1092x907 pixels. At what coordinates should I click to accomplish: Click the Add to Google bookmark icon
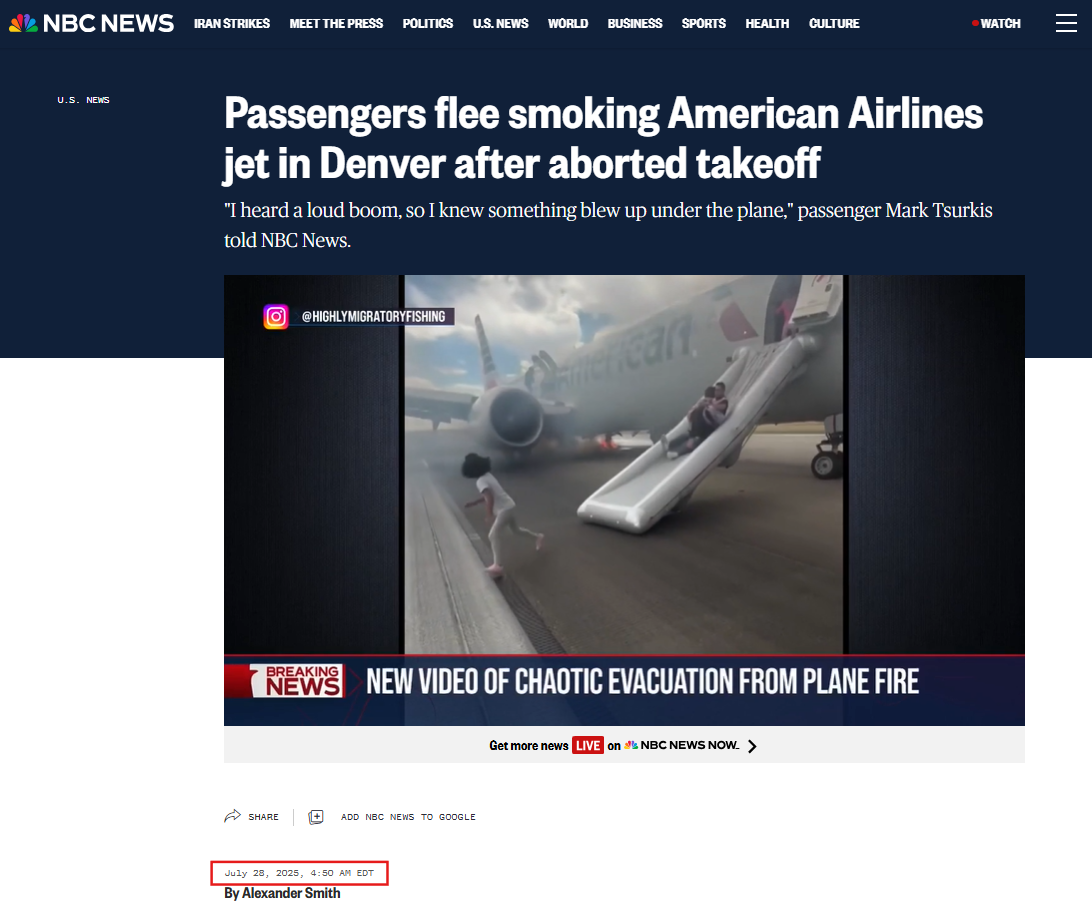coord(316,816)
